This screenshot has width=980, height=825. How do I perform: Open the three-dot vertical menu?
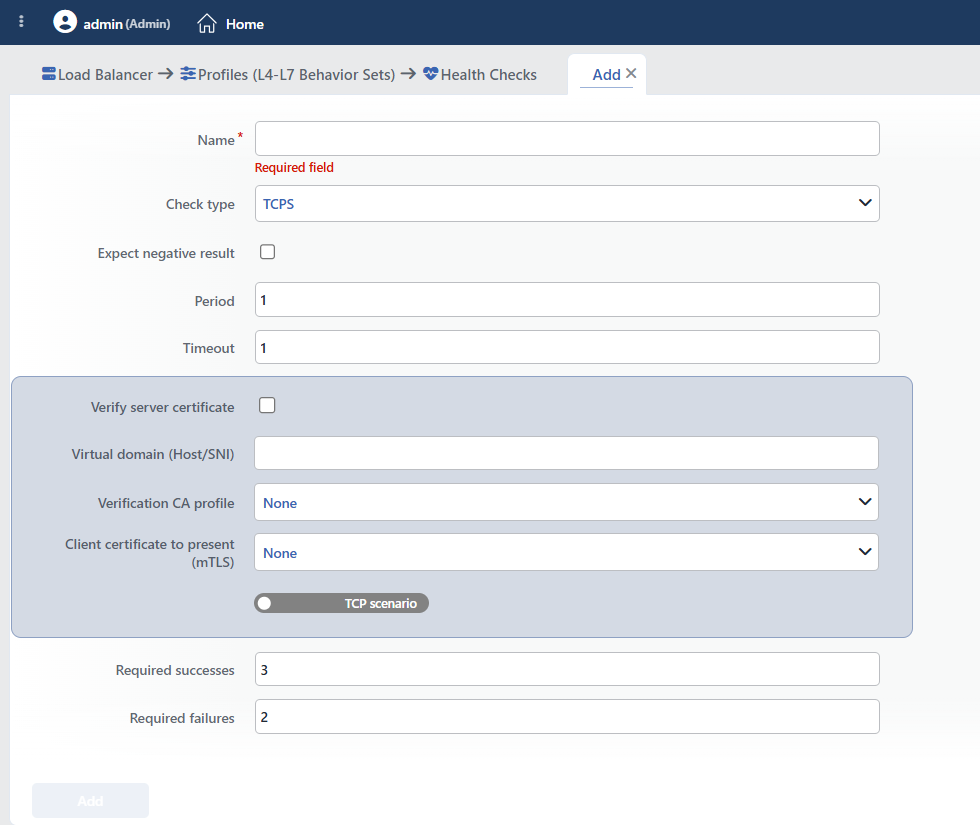tap(21, 22)
